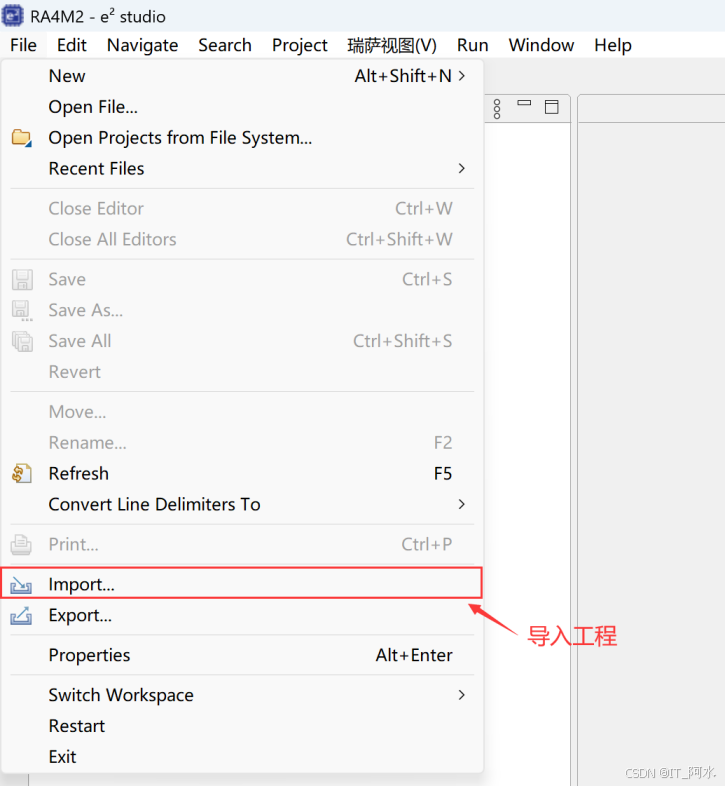Expand the Switch Workspace submenu arrow
Screen dimensions: 726x786
462,695
